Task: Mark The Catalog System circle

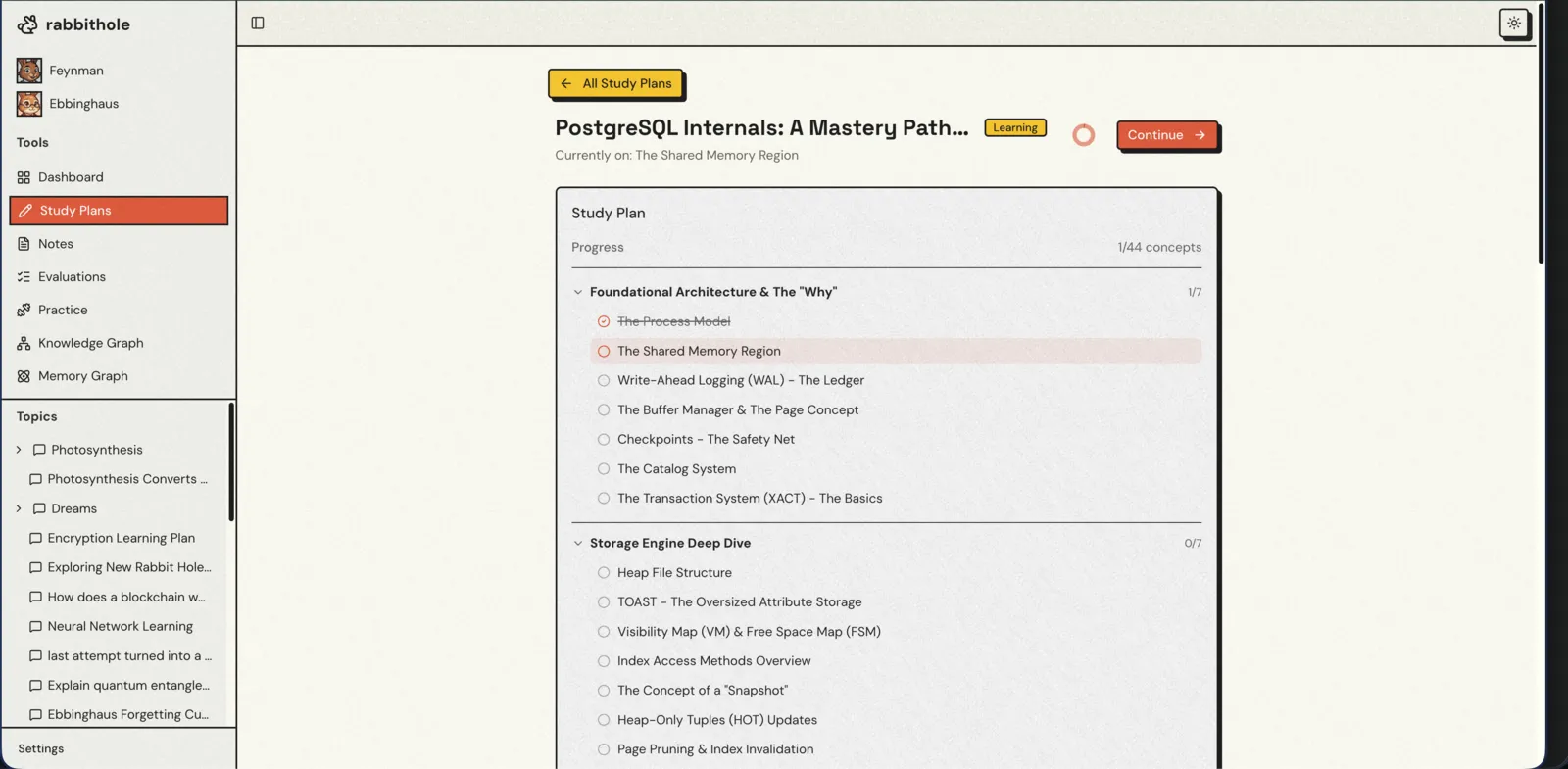Action: coord(604,468)
